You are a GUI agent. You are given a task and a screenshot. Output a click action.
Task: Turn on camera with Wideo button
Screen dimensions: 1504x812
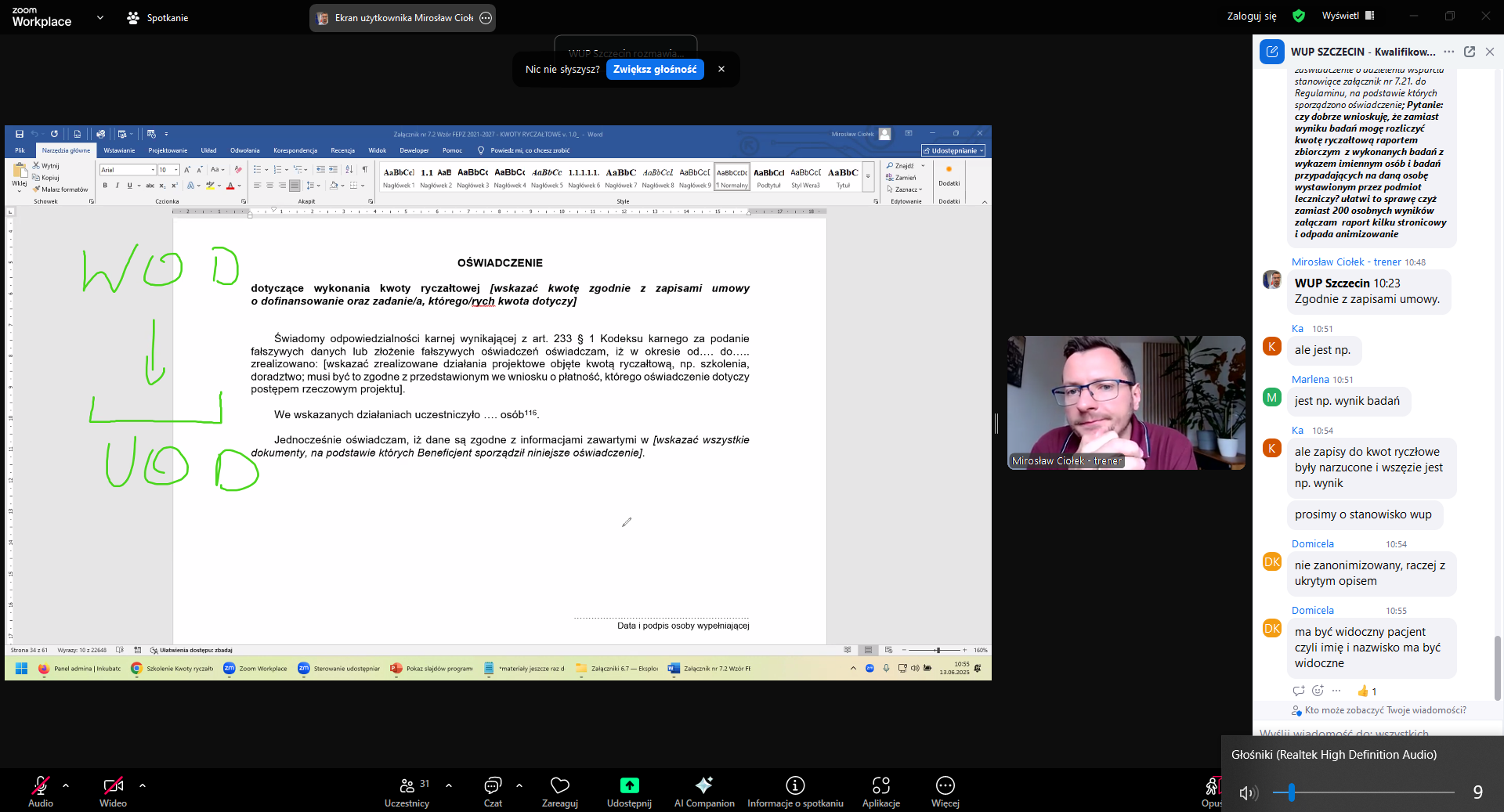[x=113, y=791]
